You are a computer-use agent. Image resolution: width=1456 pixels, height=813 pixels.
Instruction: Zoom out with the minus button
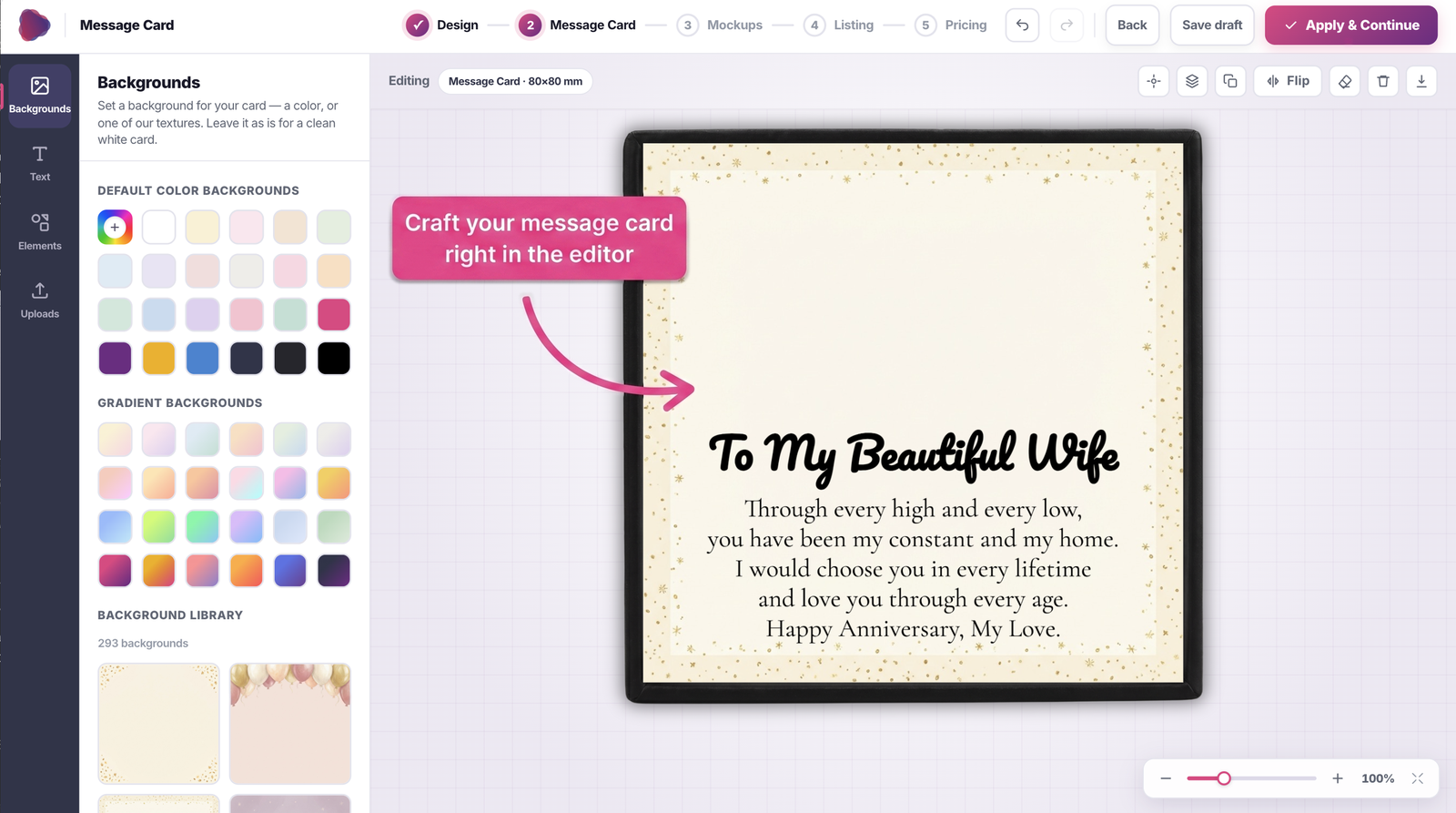(1166, 778)
